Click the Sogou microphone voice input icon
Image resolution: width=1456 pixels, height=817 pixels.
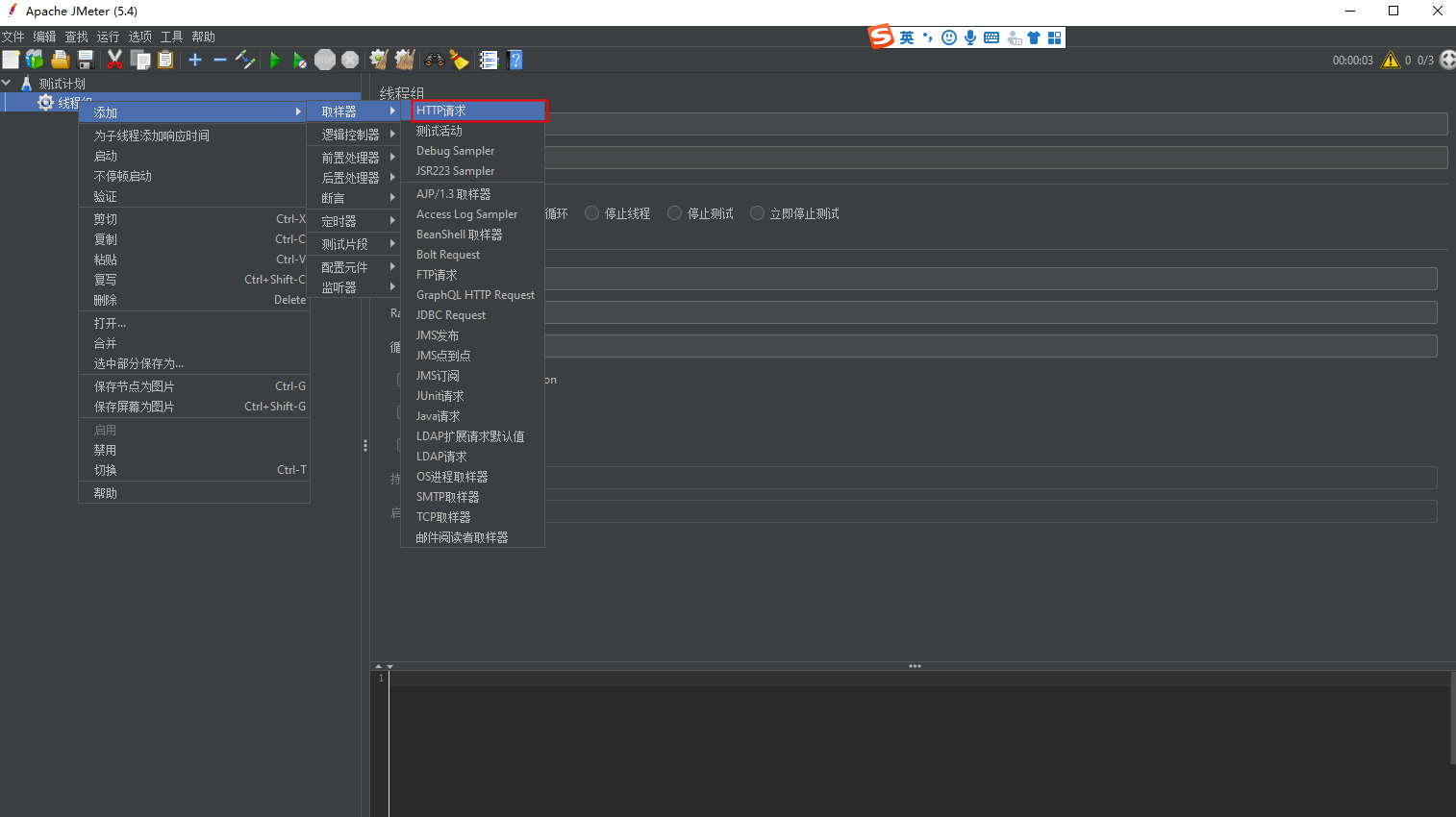click(970, 37)
